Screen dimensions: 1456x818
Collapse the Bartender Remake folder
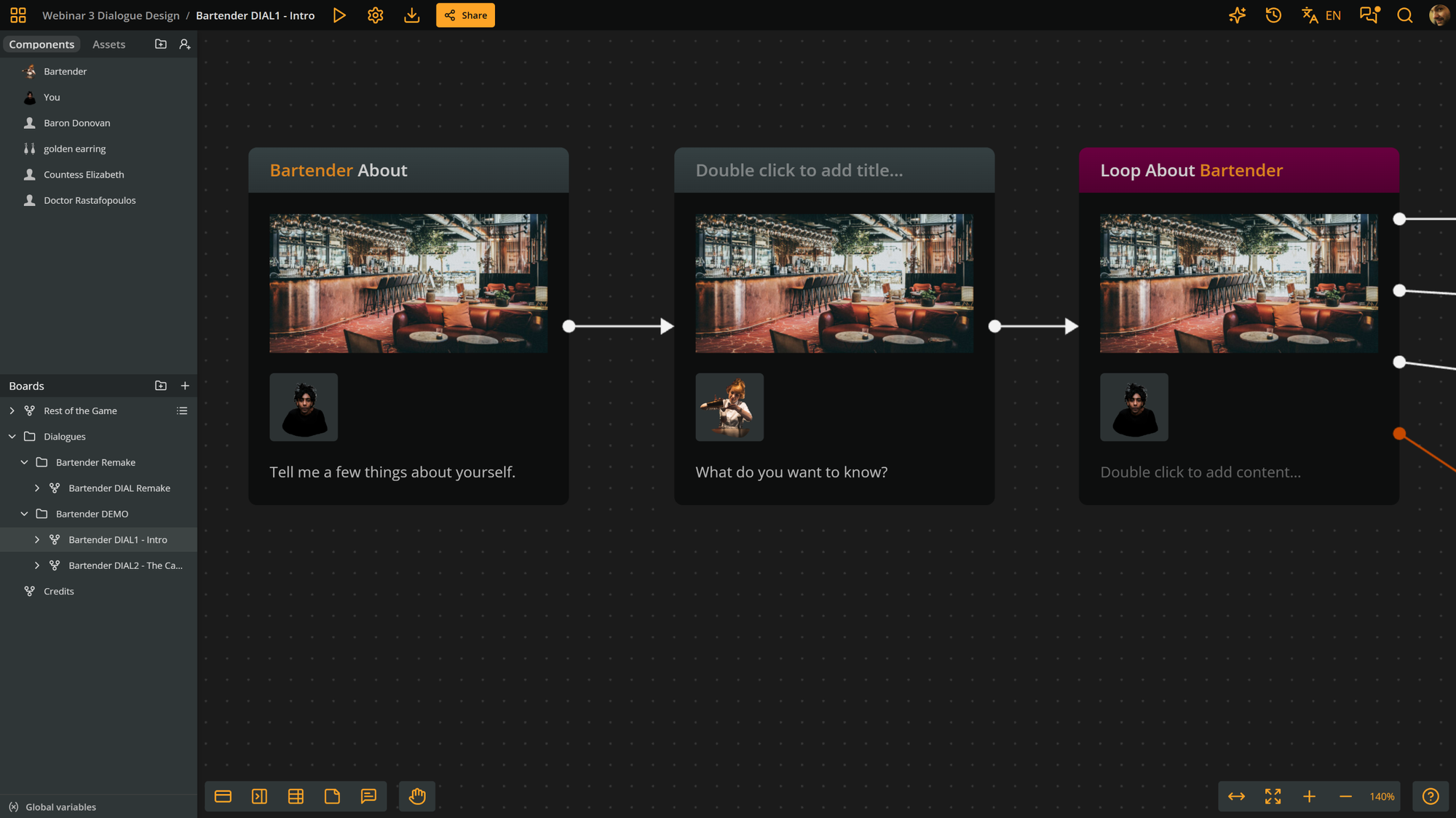24,463
